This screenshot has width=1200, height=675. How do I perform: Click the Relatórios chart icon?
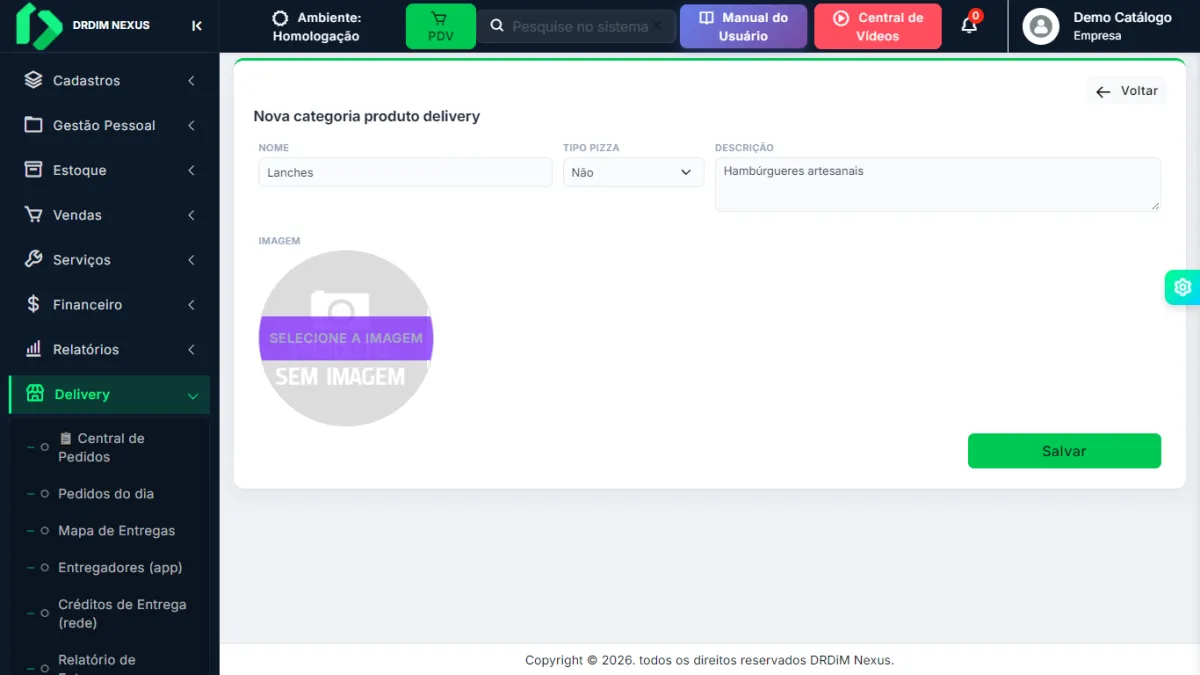[34, 349]
